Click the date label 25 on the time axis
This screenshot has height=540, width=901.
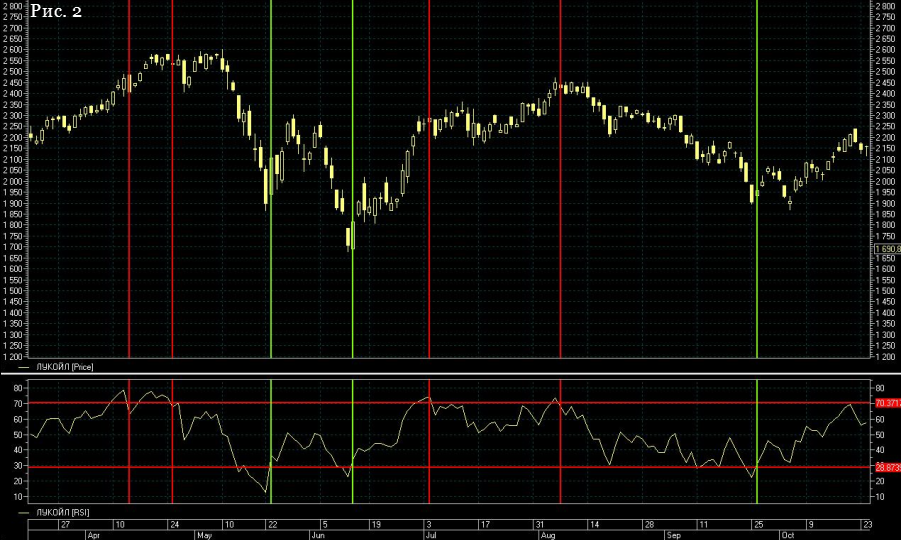tap(758, 524)
